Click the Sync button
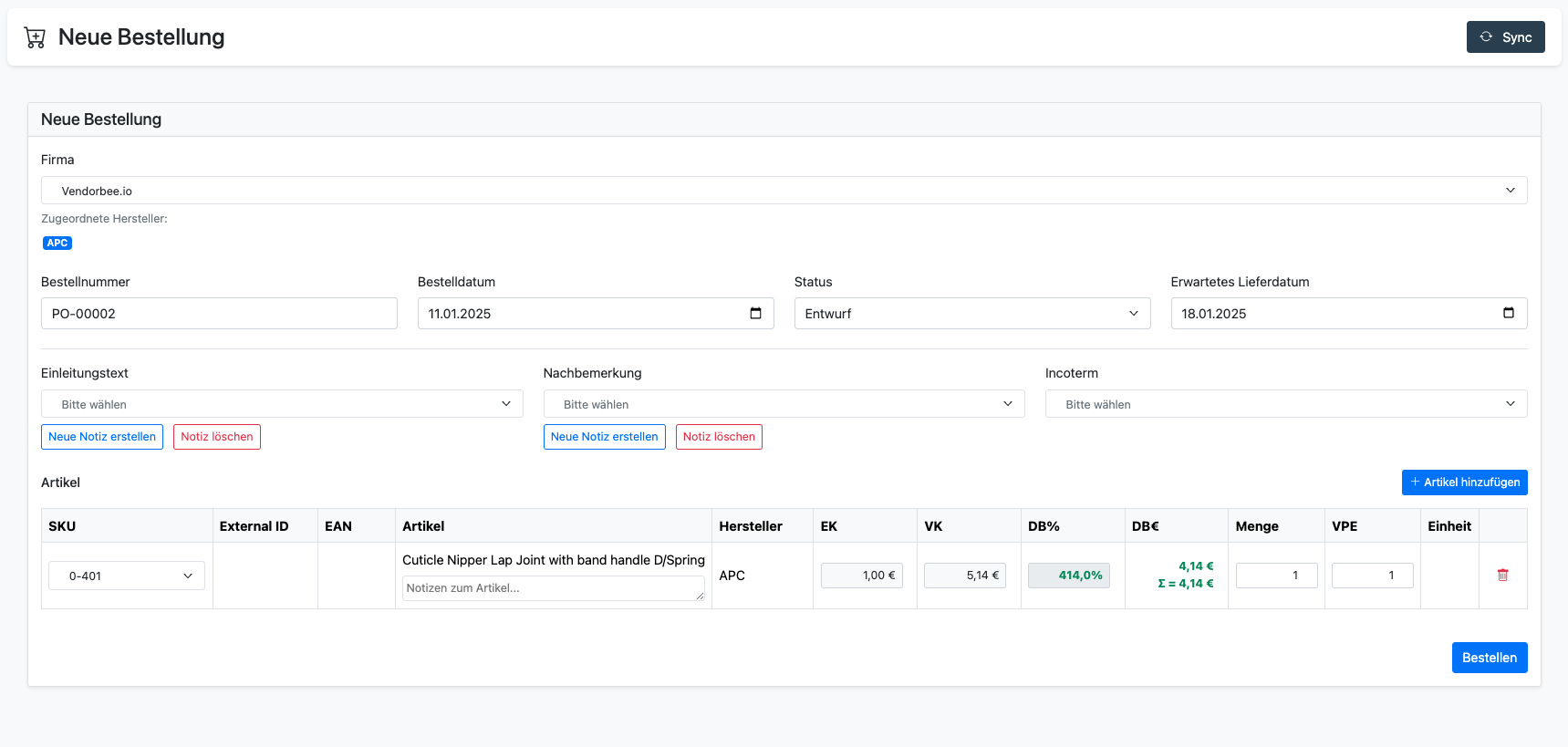The image size is (1568, 747). [1505, 37]
